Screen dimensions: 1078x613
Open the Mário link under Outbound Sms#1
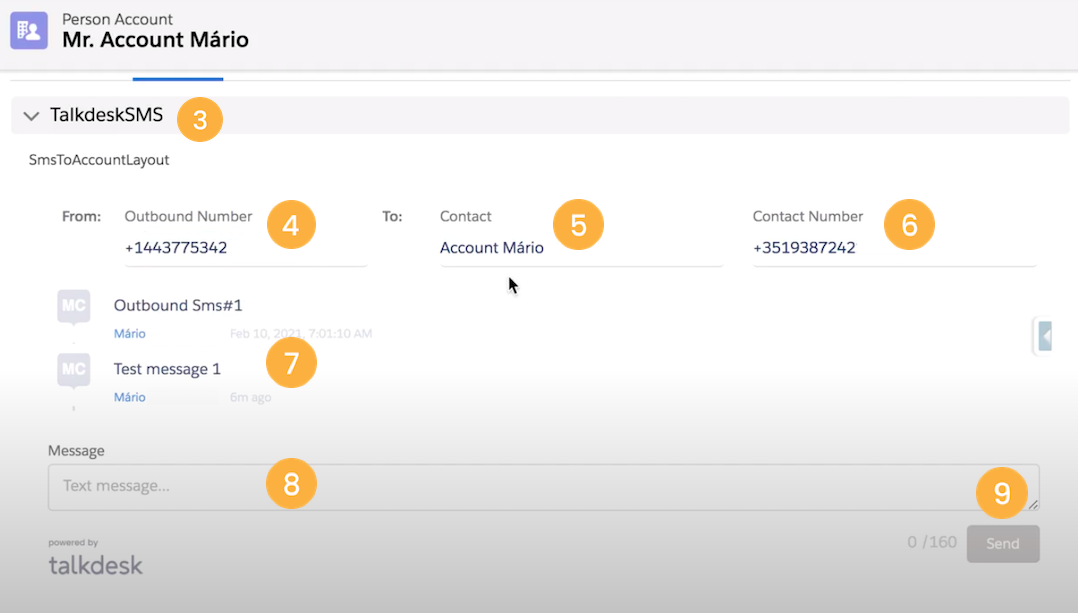tap(129, 333)
